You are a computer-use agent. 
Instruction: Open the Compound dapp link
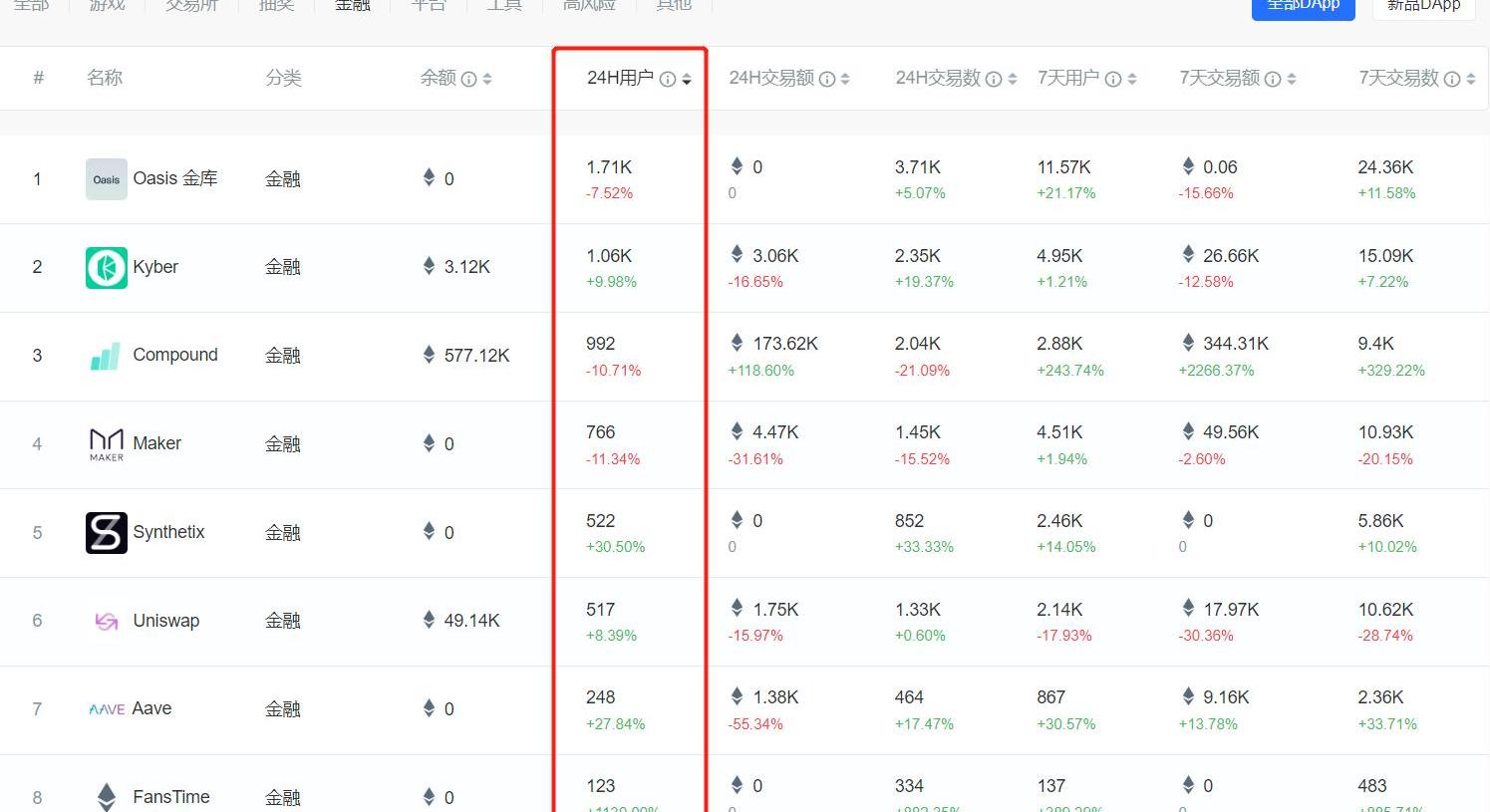(x=175, y=355)
